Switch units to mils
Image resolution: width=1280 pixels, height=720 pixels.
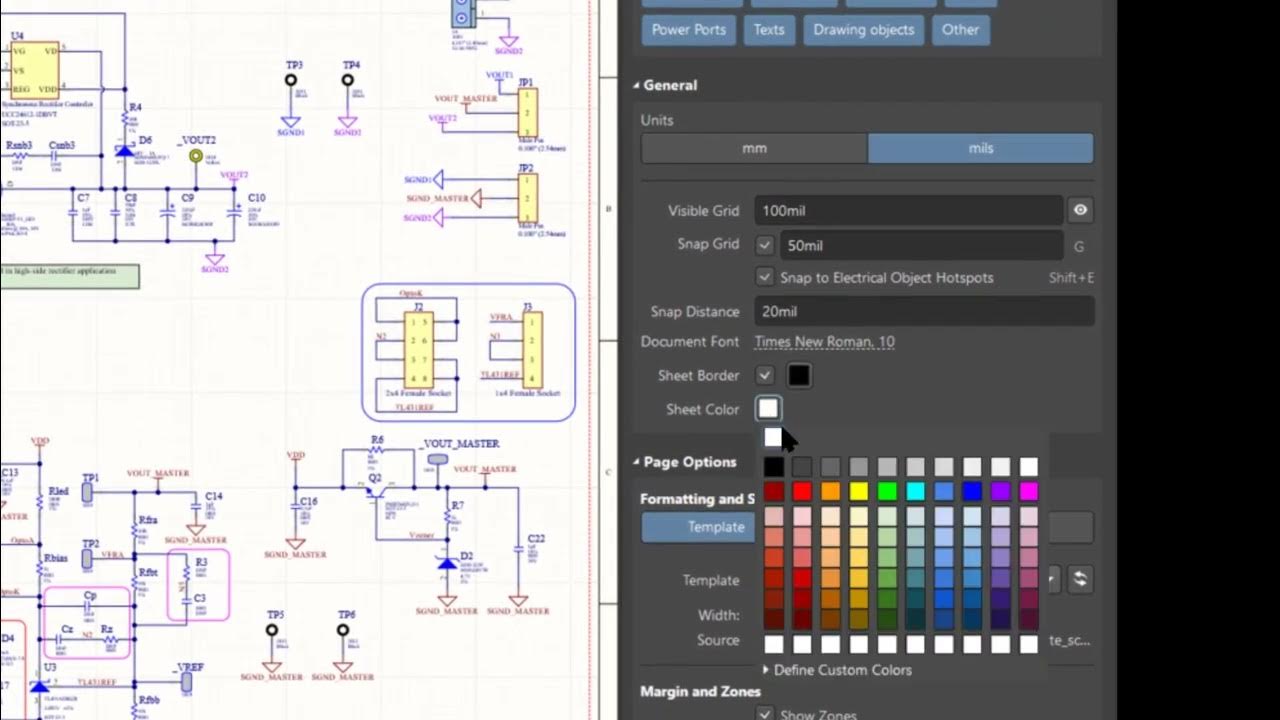[x=981, y=148]
